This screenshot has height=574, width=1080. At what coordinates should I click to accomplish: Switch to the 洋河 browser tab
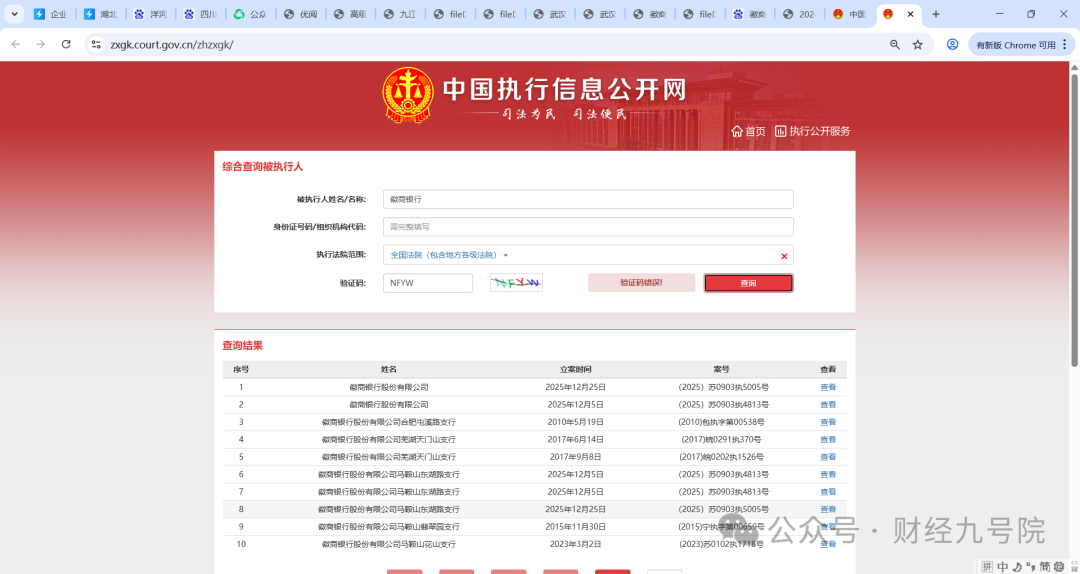click(x=150, y=14)
